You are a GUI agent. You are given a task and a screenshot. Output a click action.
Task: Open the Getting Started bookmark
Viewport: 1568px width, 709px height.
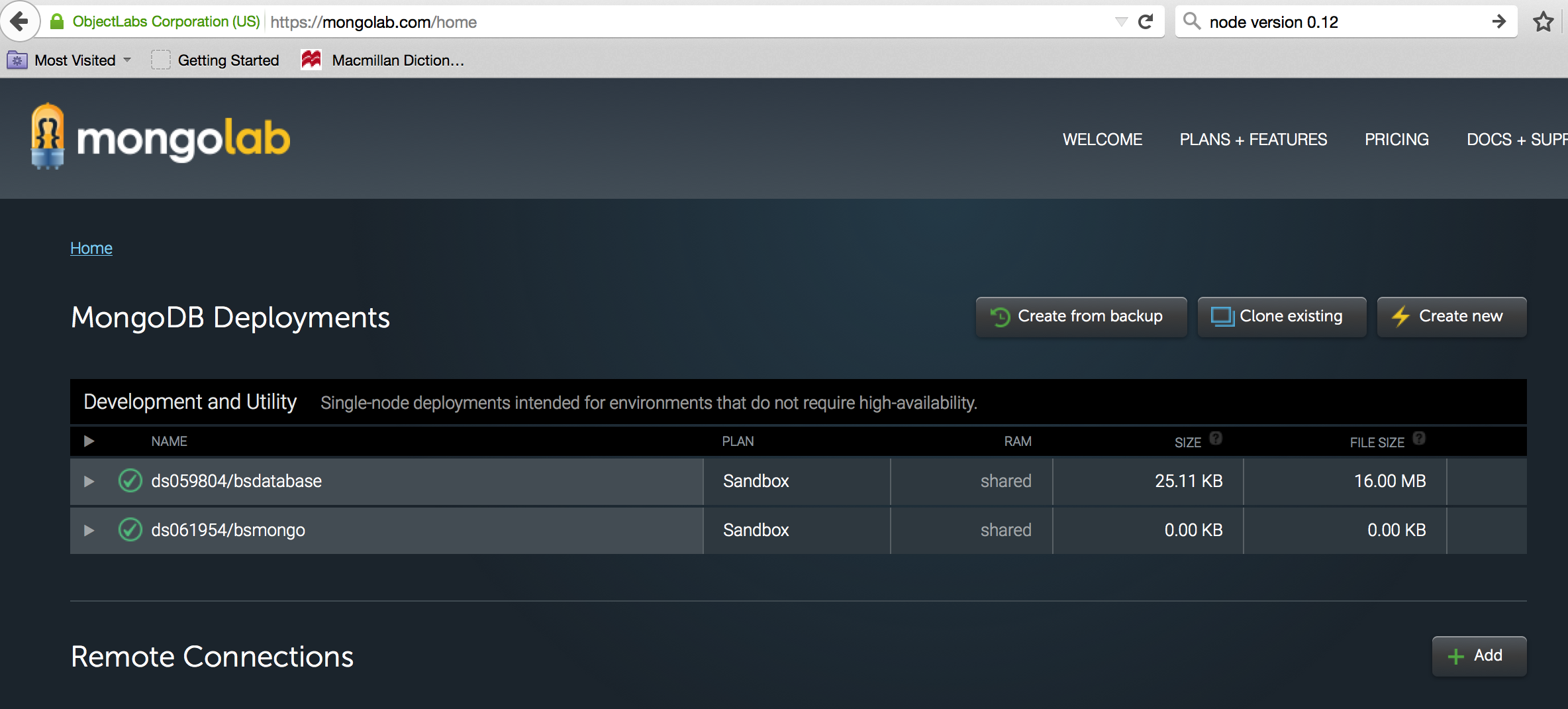[215, 60]
